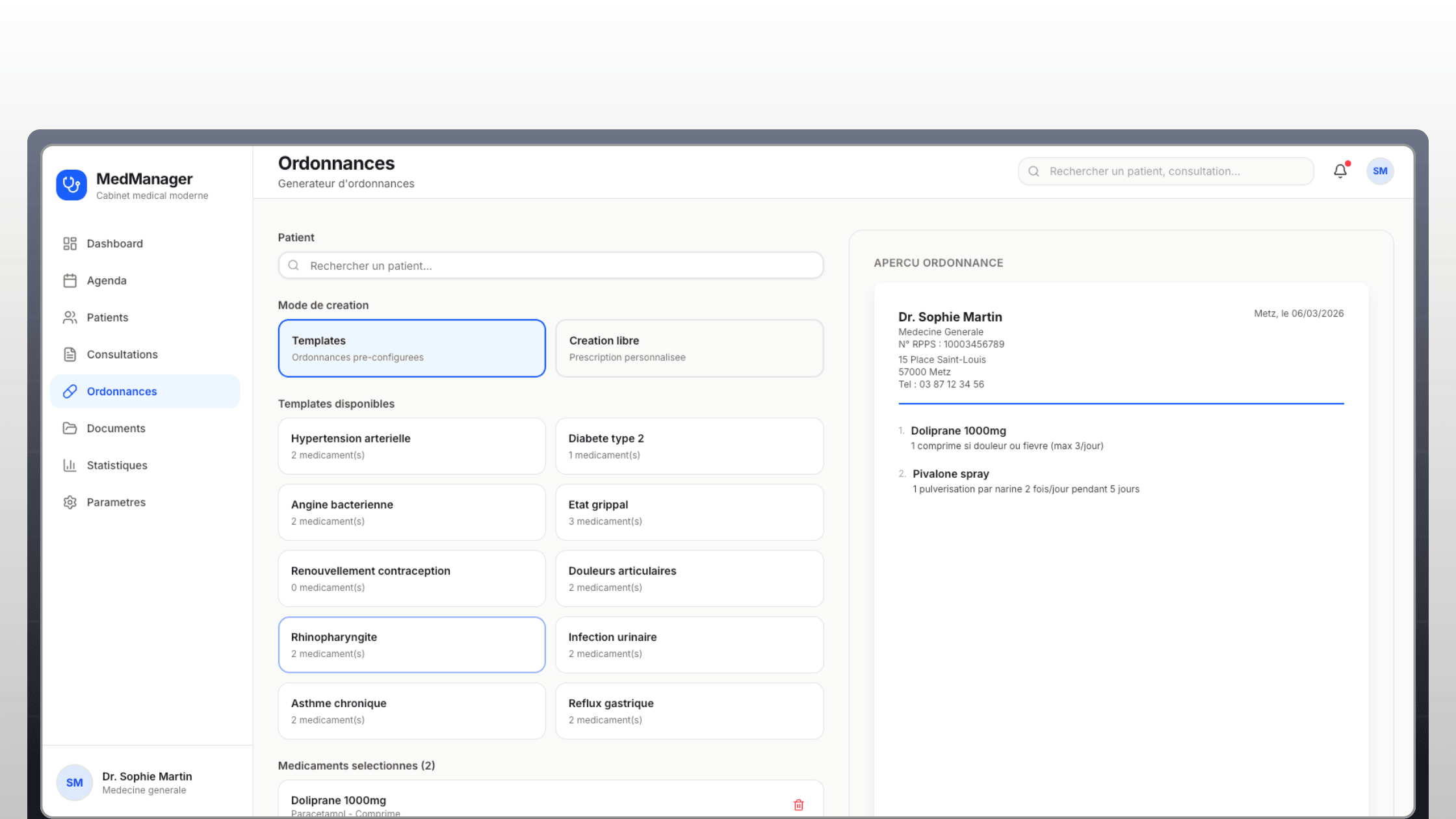Click the Rechercher un patient input field
This screenshot has width=1456, height=819.
tap(550, 265)
